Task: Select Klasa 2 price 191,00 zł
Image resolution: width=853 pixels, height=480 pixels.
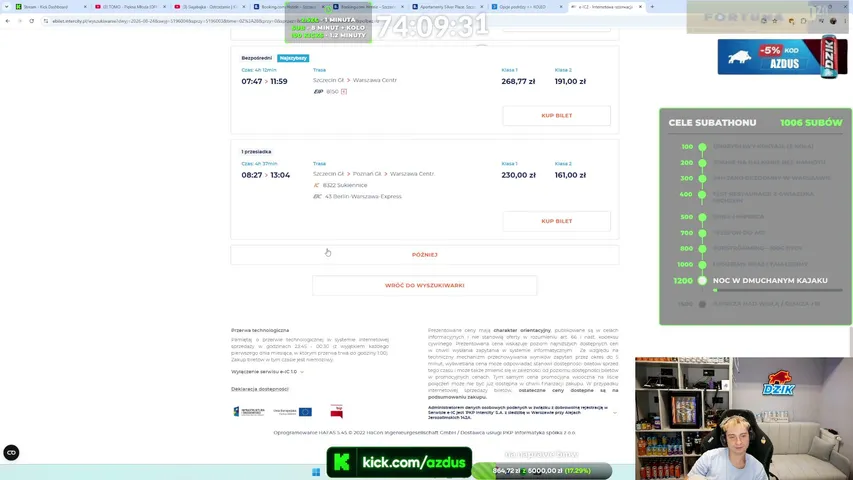Action: 570,81
